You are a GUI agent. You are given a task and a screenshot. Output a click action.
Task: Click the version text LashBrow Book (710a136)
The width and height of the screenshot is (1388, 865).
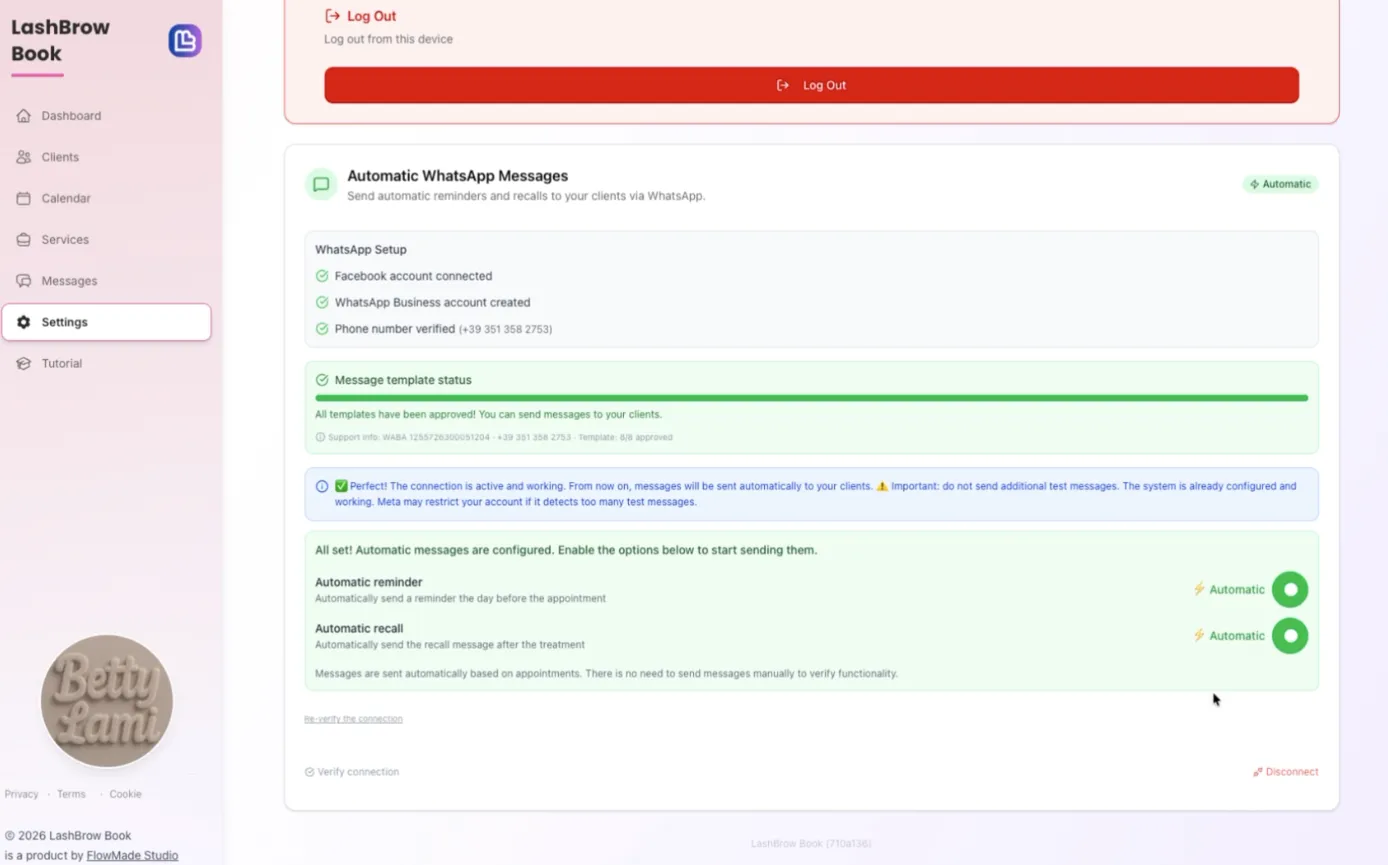tap(811, 844)
